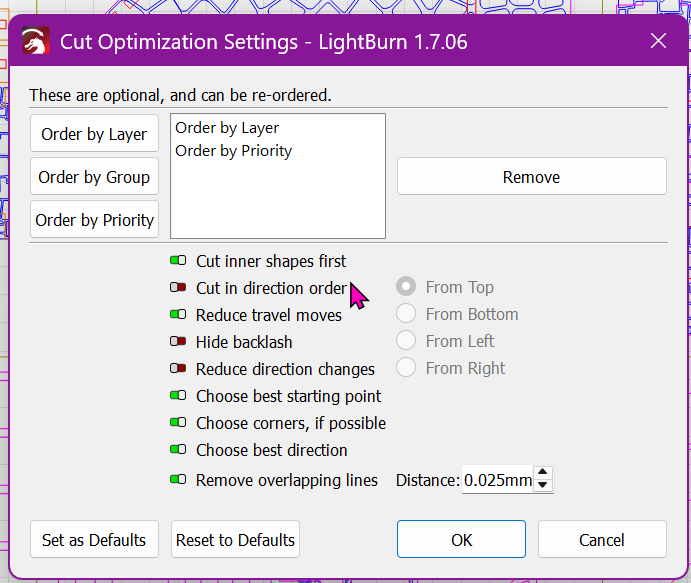
Task: Toggle Choose corners, if possible switch
Action: point(178,422)
